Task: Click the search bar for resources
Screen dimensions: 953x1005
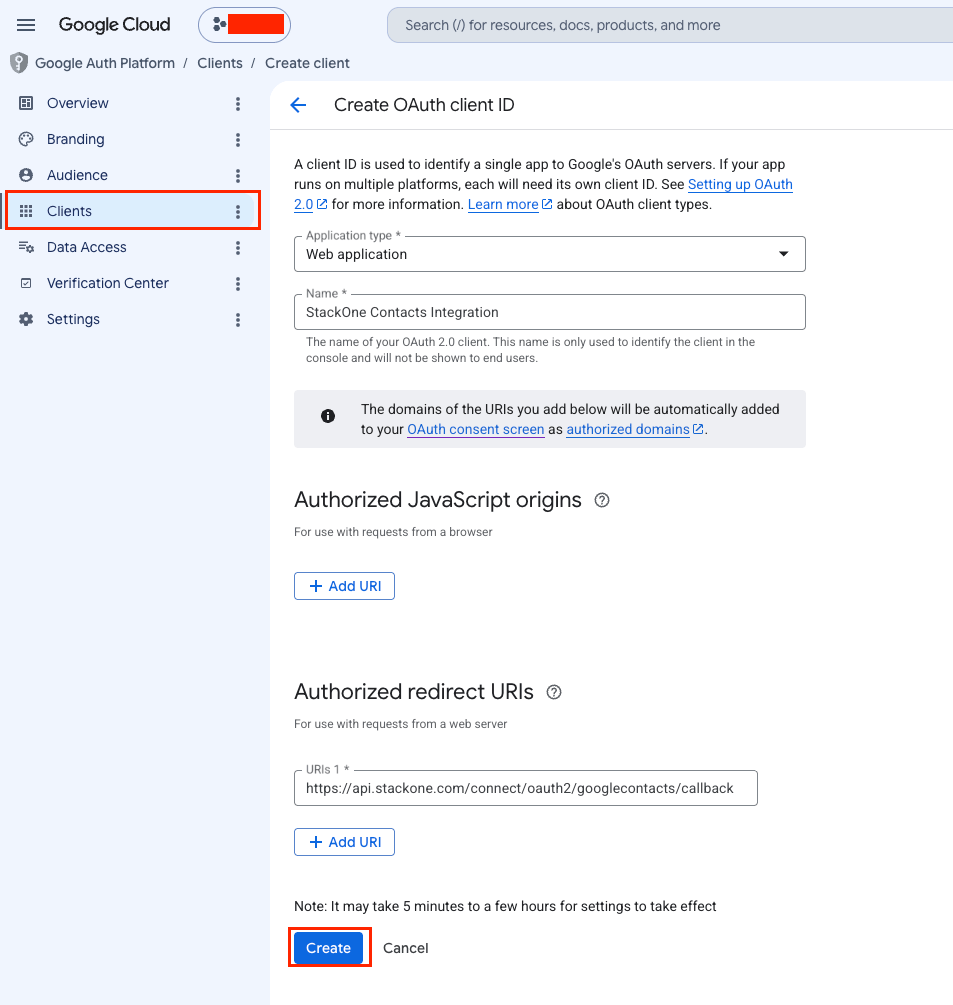Action: [x=670, y=25]
